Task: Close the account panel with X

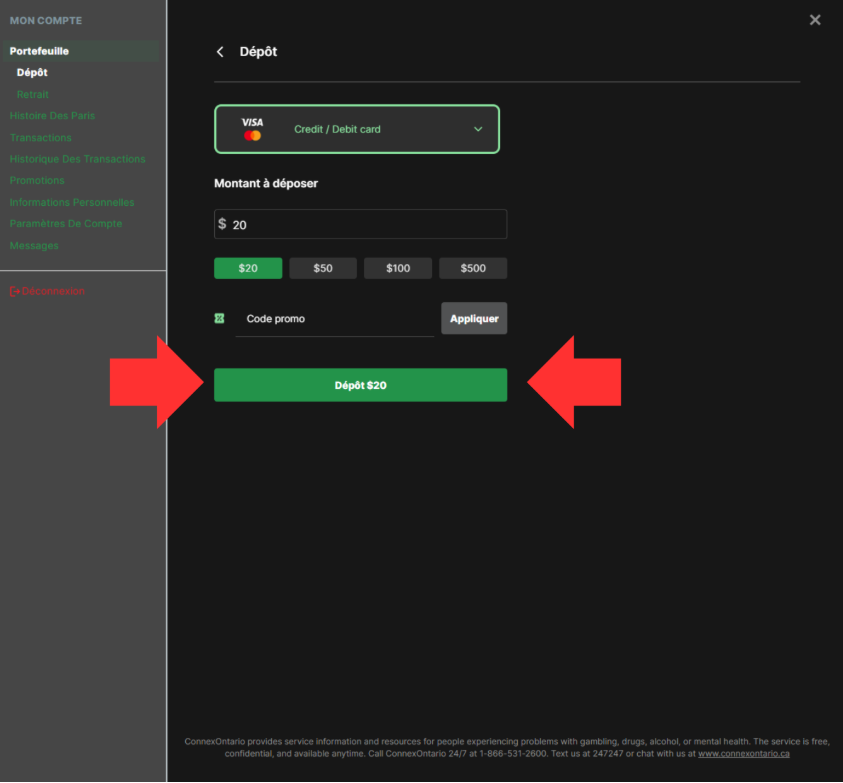Action: click(x=815, y=20)
